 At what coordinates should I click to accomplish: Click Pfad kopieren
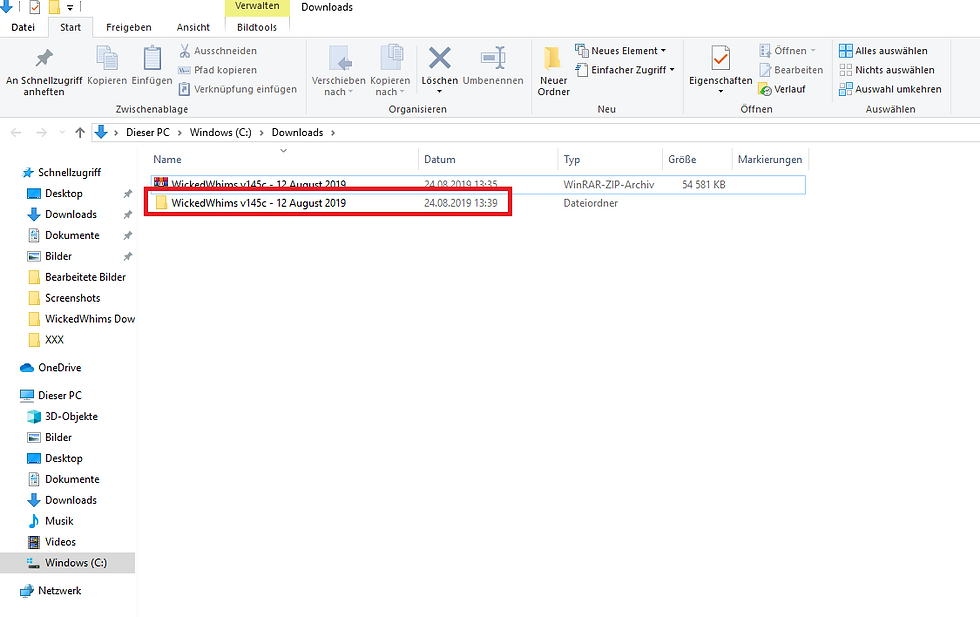point(218,70)
